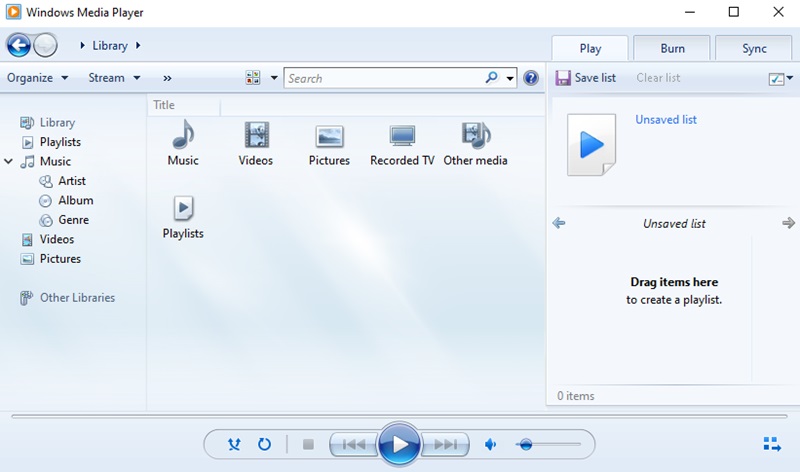Open the Organize dropdown menu
The width and height of the screenshot is (800, 472).
tap(37, 78)
